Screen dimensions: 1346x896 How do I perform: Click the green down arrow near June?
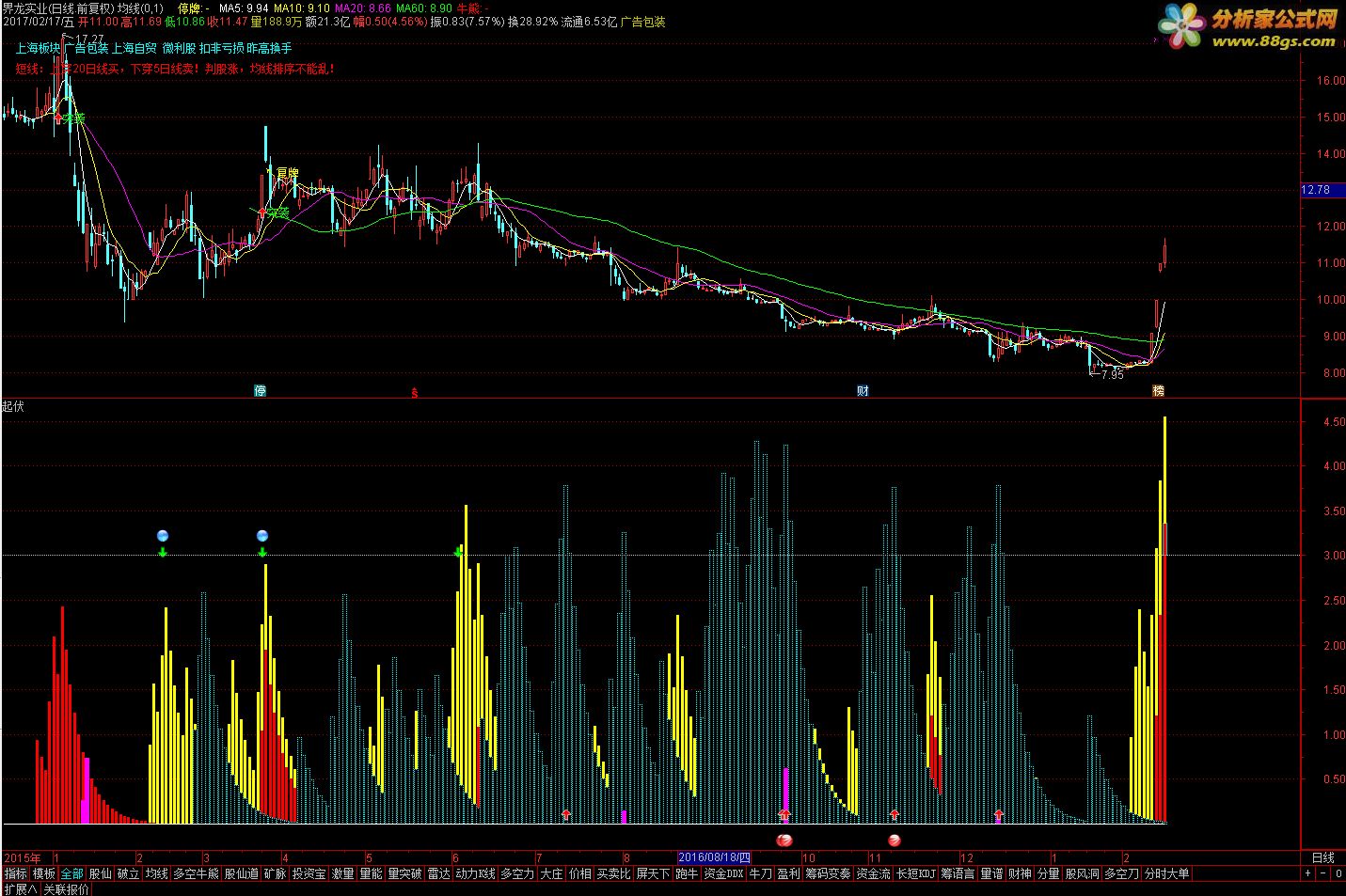pos(459,551)
